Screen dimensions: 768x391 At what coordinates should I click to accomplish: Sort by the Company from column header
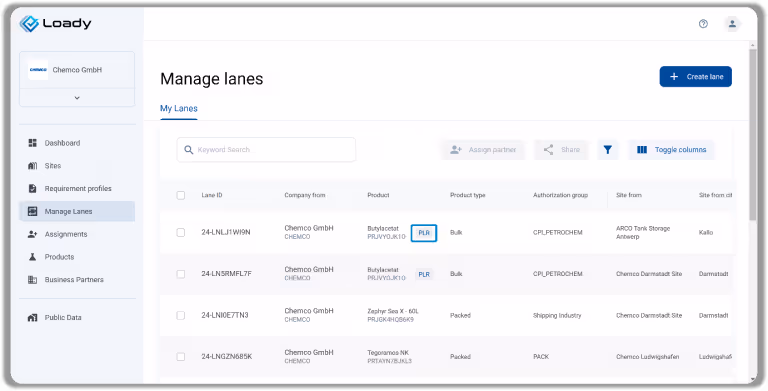[x=305, y=195]
